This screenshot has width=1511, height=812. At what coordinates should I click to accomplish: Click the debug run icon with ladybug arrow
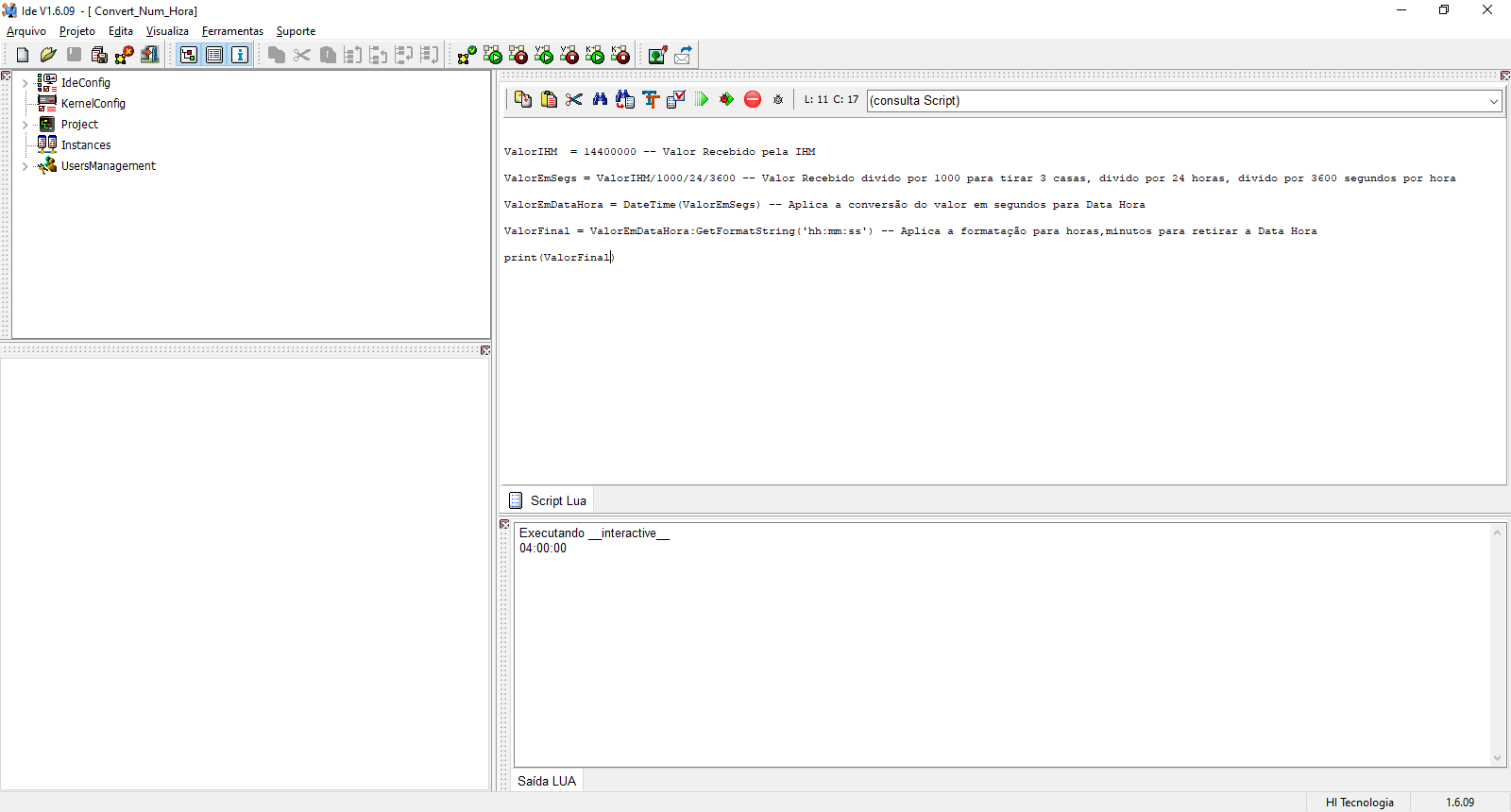[x=726, y=99]
